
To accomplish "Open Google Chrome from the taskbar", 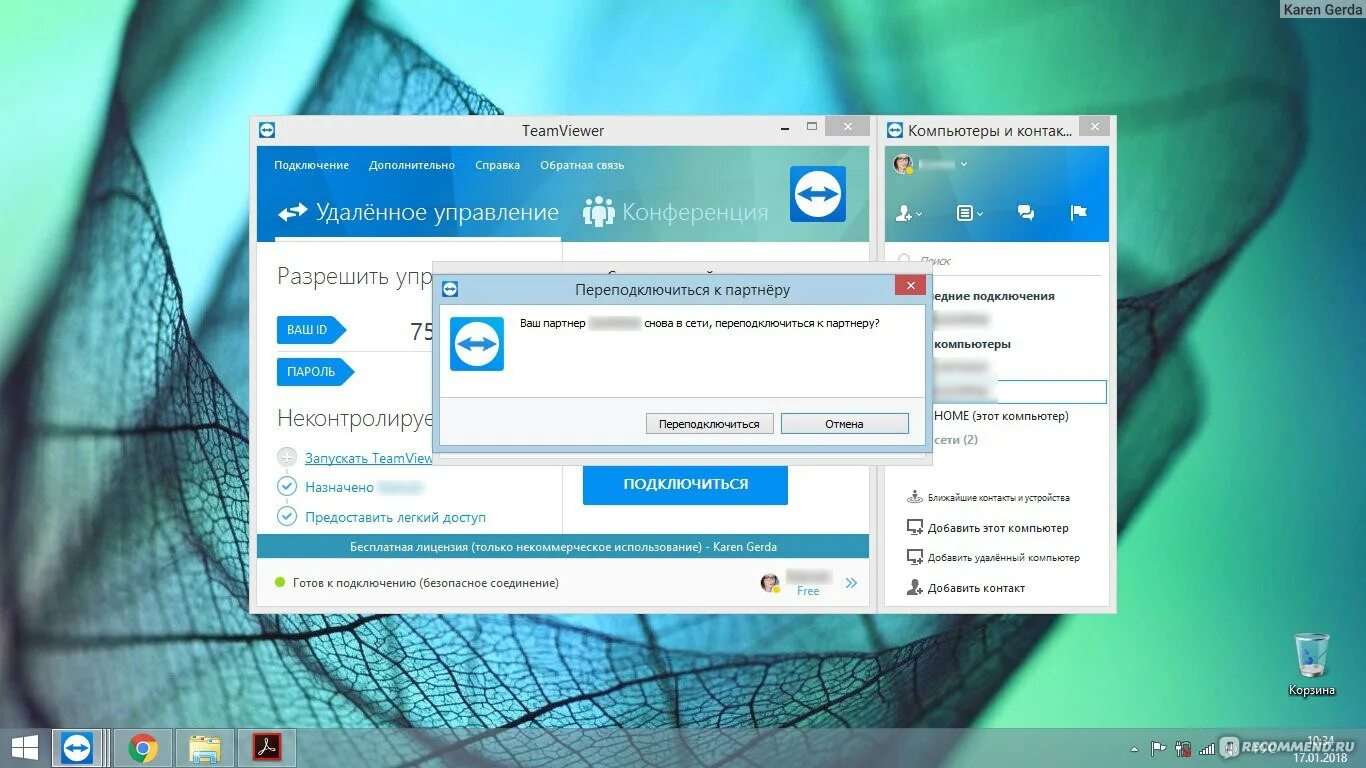I will click(x=144, y=748).
